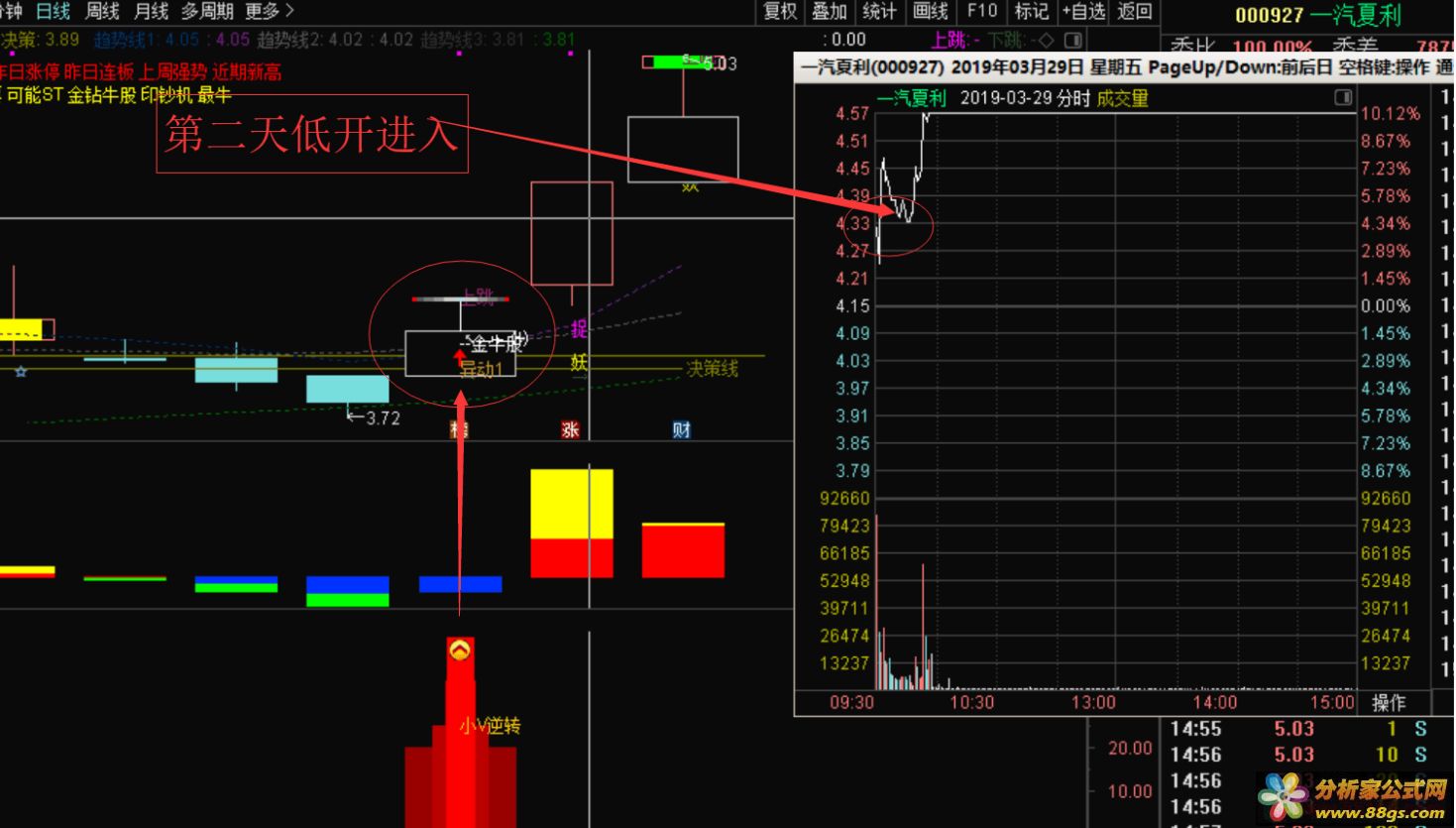Click the blue star marker on the chart
This screenshot has width=1456, height=828.
point(21,372)
